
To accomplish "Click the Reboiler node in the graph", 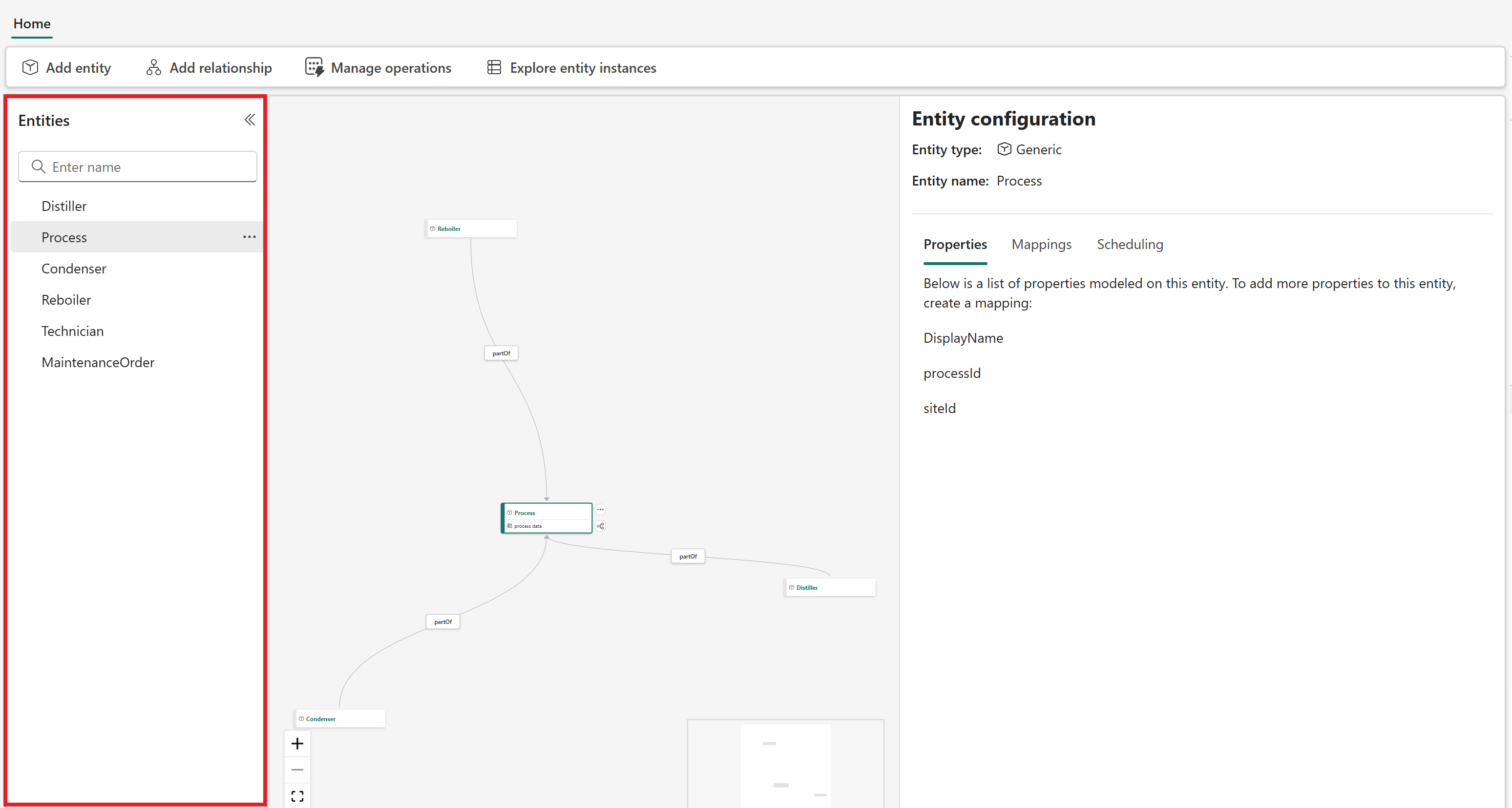I will 471,229.
